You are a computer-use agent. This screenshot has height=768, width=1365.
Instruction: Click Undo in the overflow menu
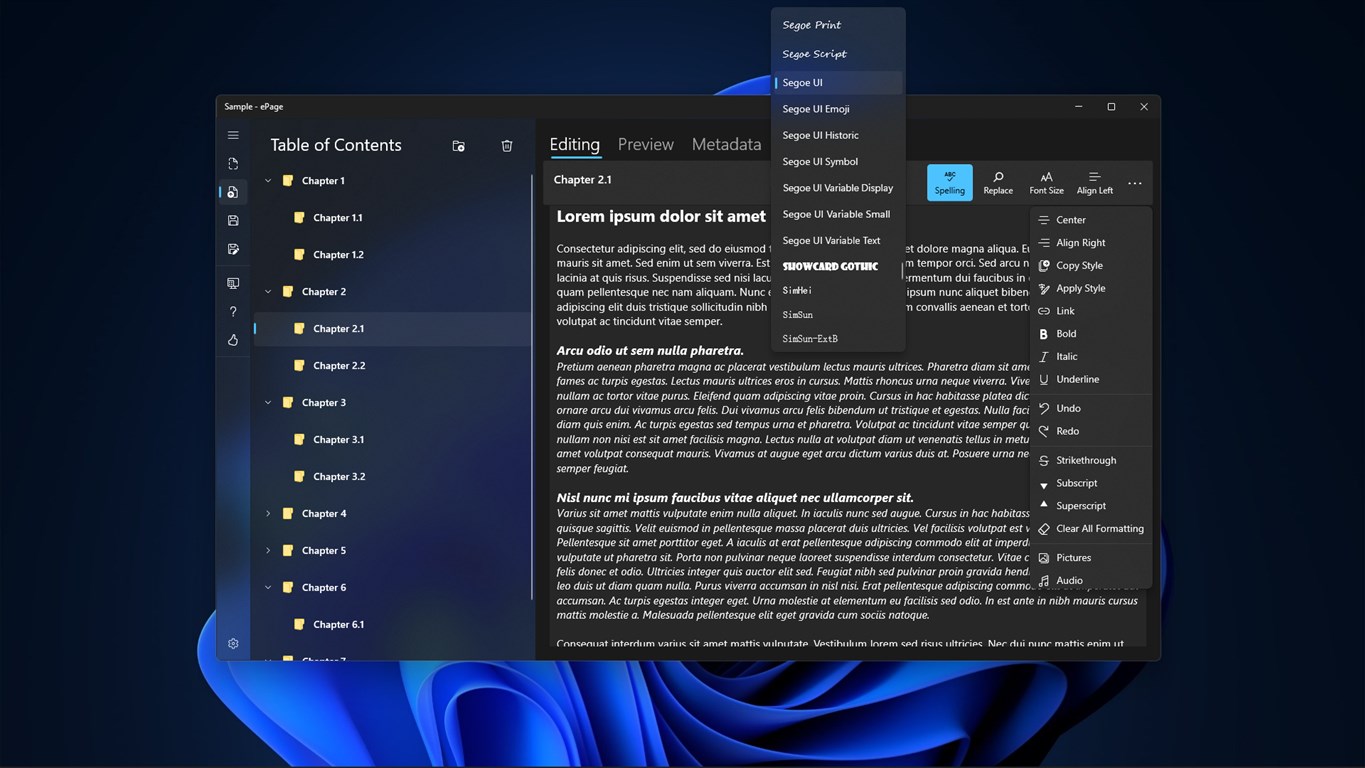1091,408
